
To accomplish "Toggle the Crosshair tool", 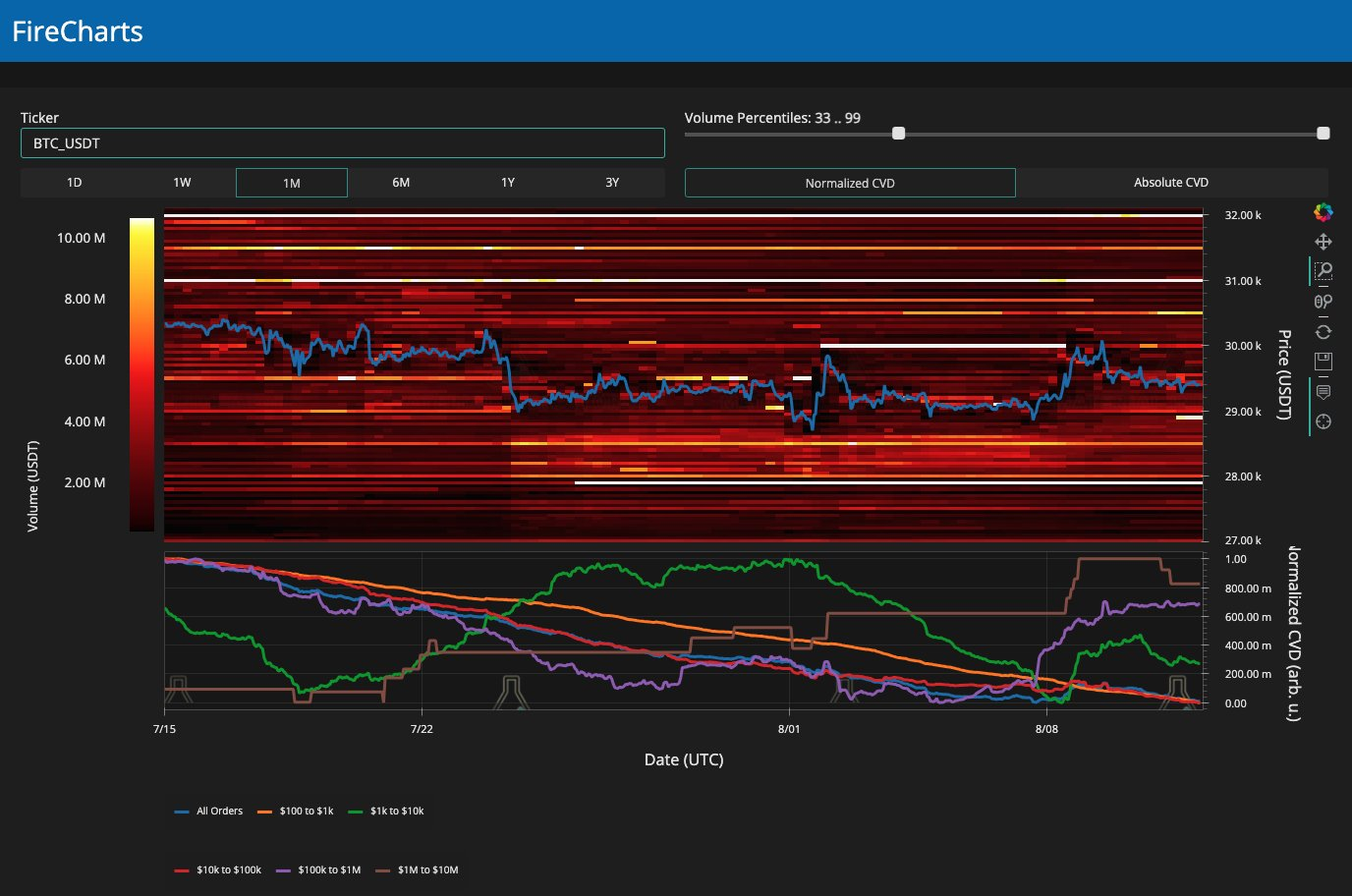I will click(x=1324, y=421).
